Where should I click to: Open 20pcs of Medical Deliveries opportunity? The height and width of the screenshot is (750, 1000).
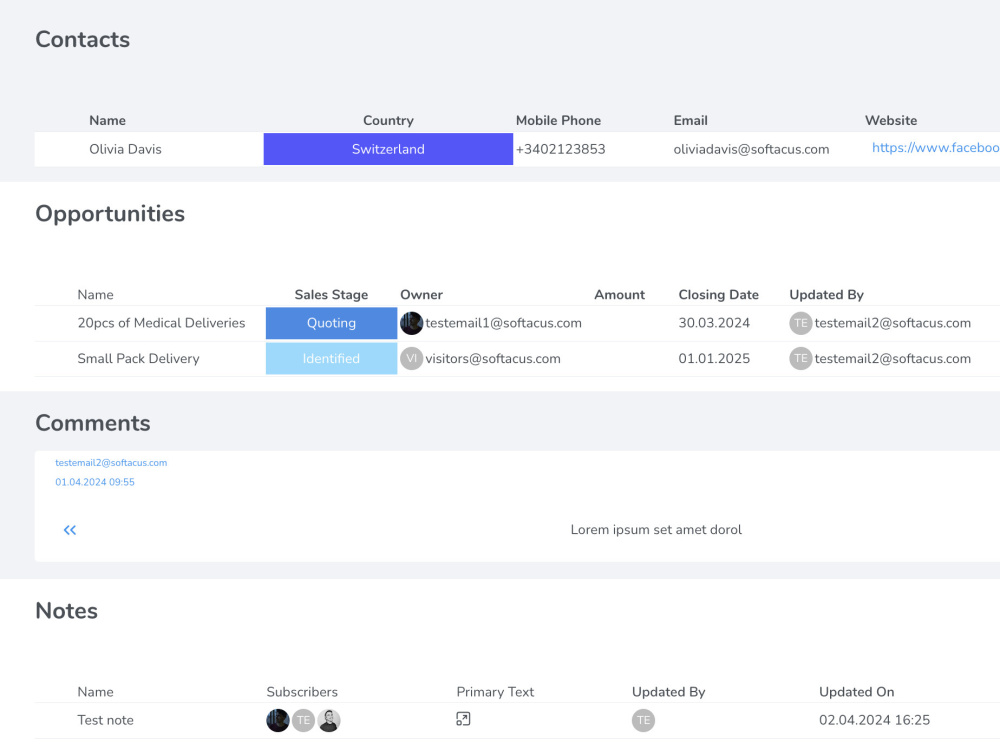161,323
